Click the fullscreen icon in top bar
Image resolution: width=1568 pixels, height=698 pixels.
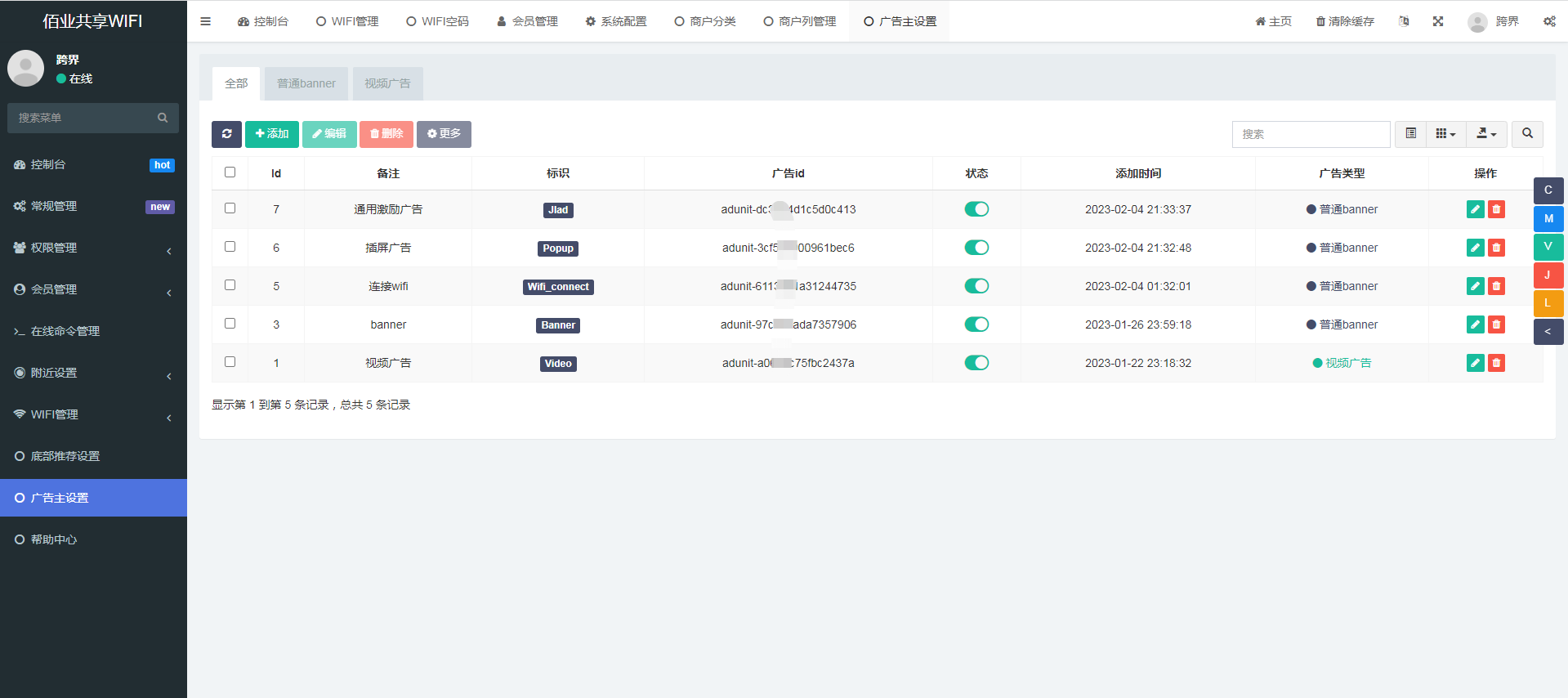click(x=1438, y=21)
